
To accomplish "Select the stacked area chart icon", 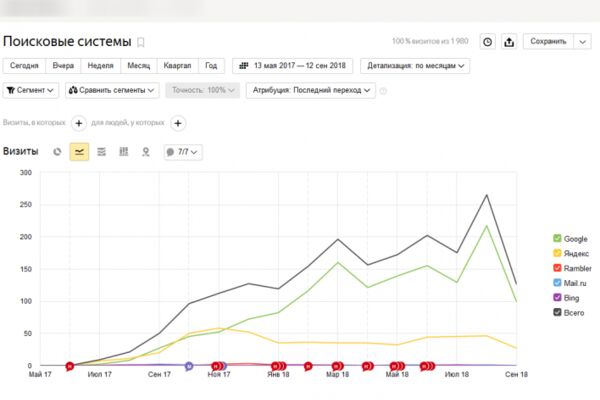I will 101,152.
